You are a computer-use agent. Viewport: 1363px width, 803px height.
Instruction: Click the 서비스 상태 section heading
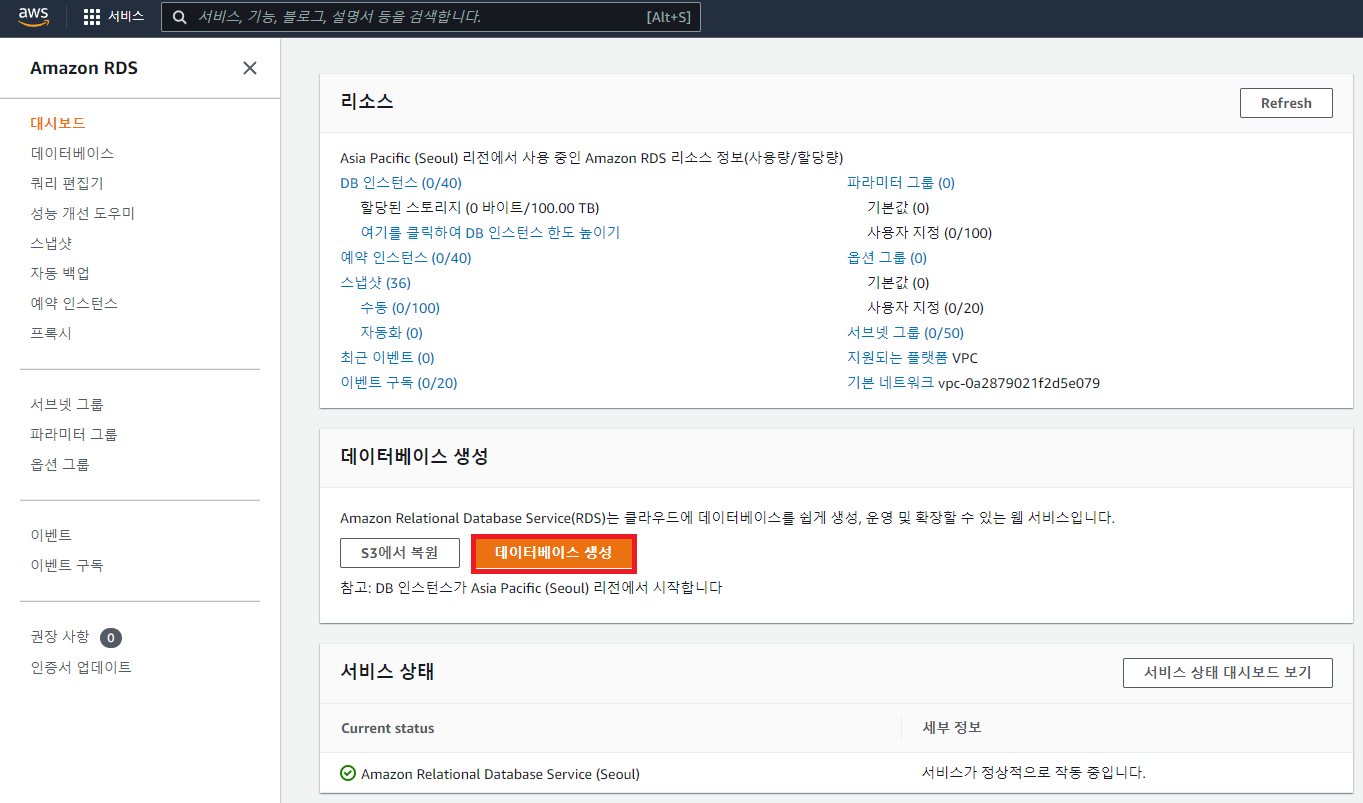(x=387, y=671)
